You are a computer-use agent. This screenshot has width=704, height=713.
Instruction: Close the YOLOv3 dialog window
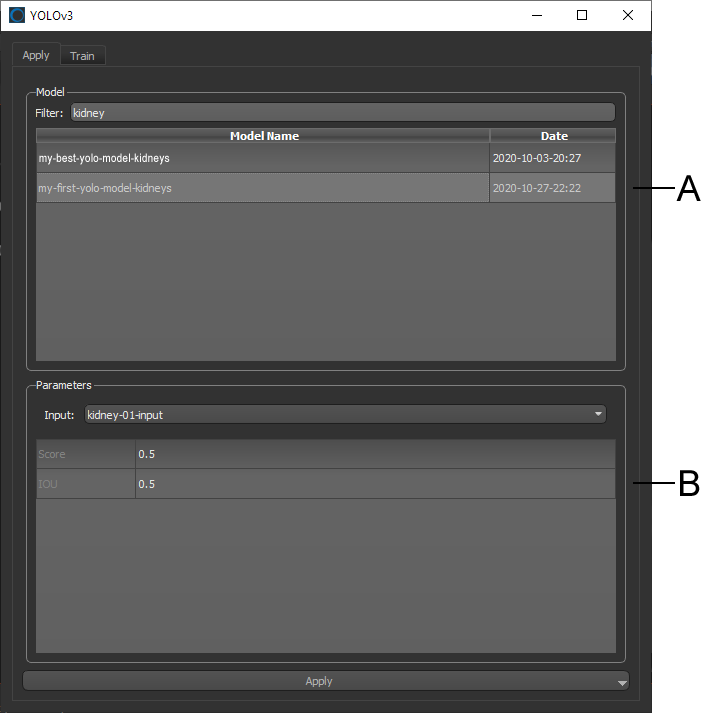(x=627, y=15)
